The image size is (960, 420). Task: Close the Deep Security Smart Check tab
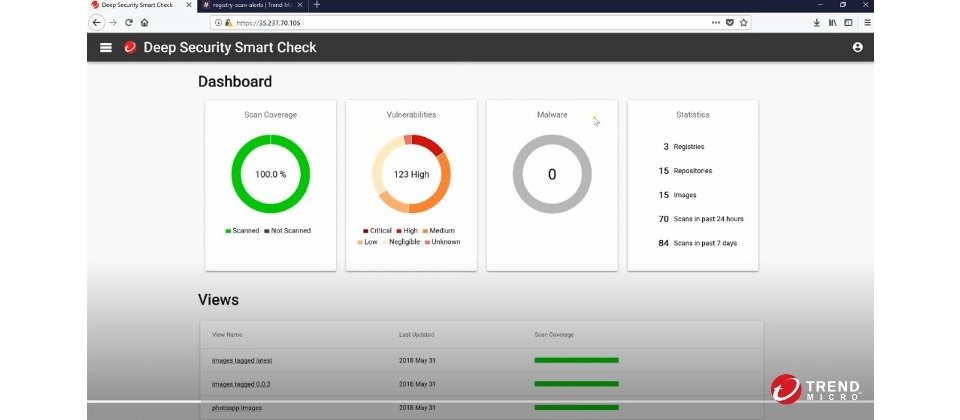click(189, 5)
